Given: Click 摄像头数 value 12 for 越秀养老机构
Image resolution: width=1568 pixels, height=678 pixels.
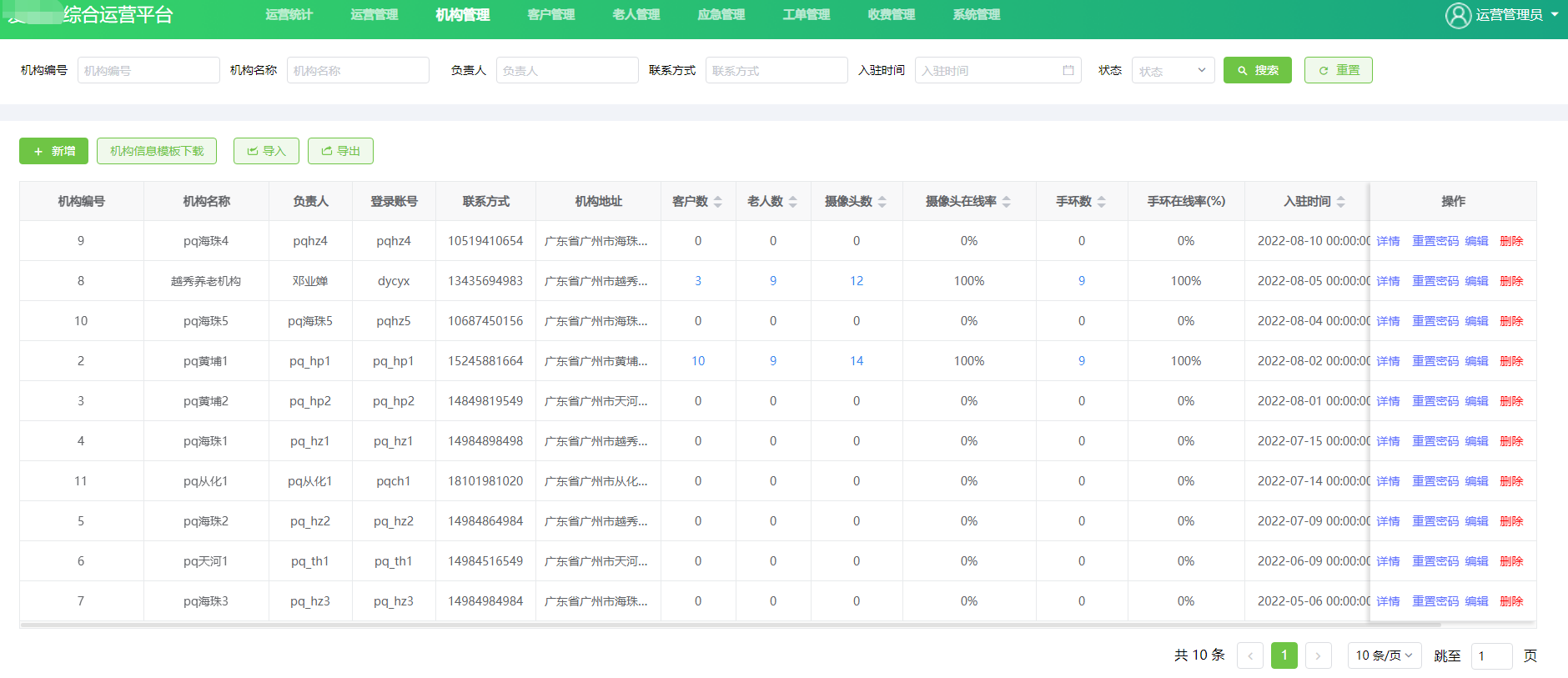Looking at the screenshot, I should tap(857, 281).
